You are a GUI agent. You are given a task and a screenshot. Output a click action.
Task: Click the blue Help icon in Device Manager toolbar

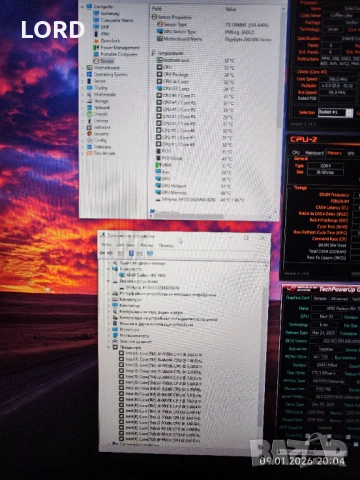pyautogui.click(x=131, y=253)
